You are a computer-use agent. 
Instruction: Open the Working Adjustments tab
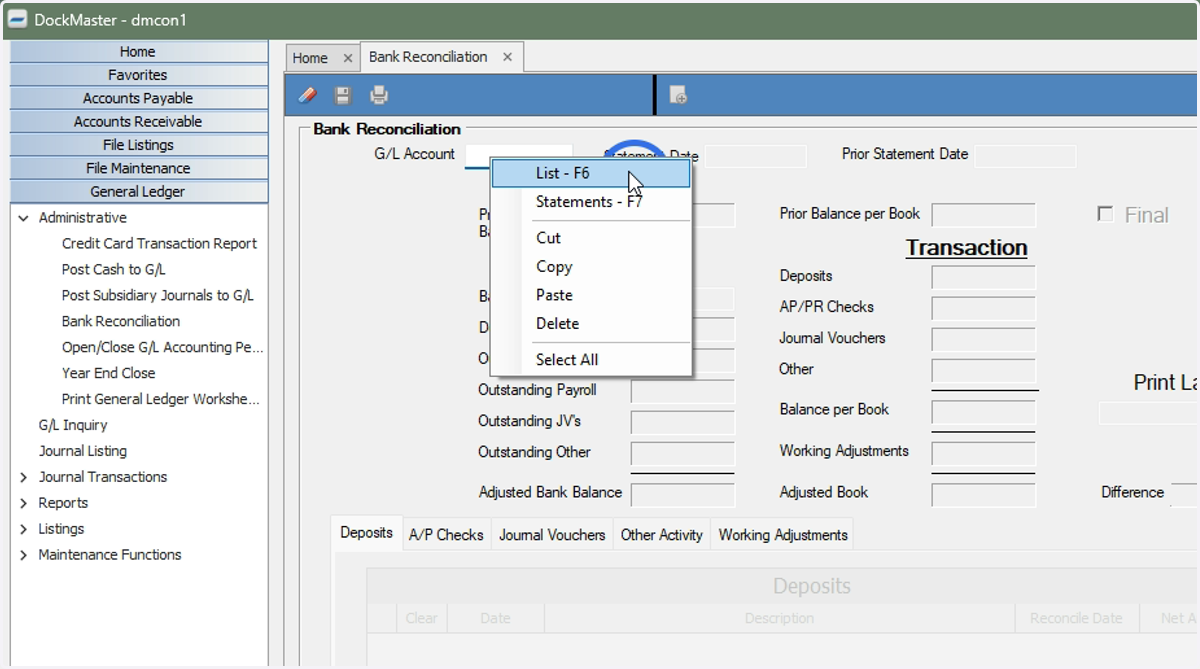pyautogui.click(x=783, y=535)
